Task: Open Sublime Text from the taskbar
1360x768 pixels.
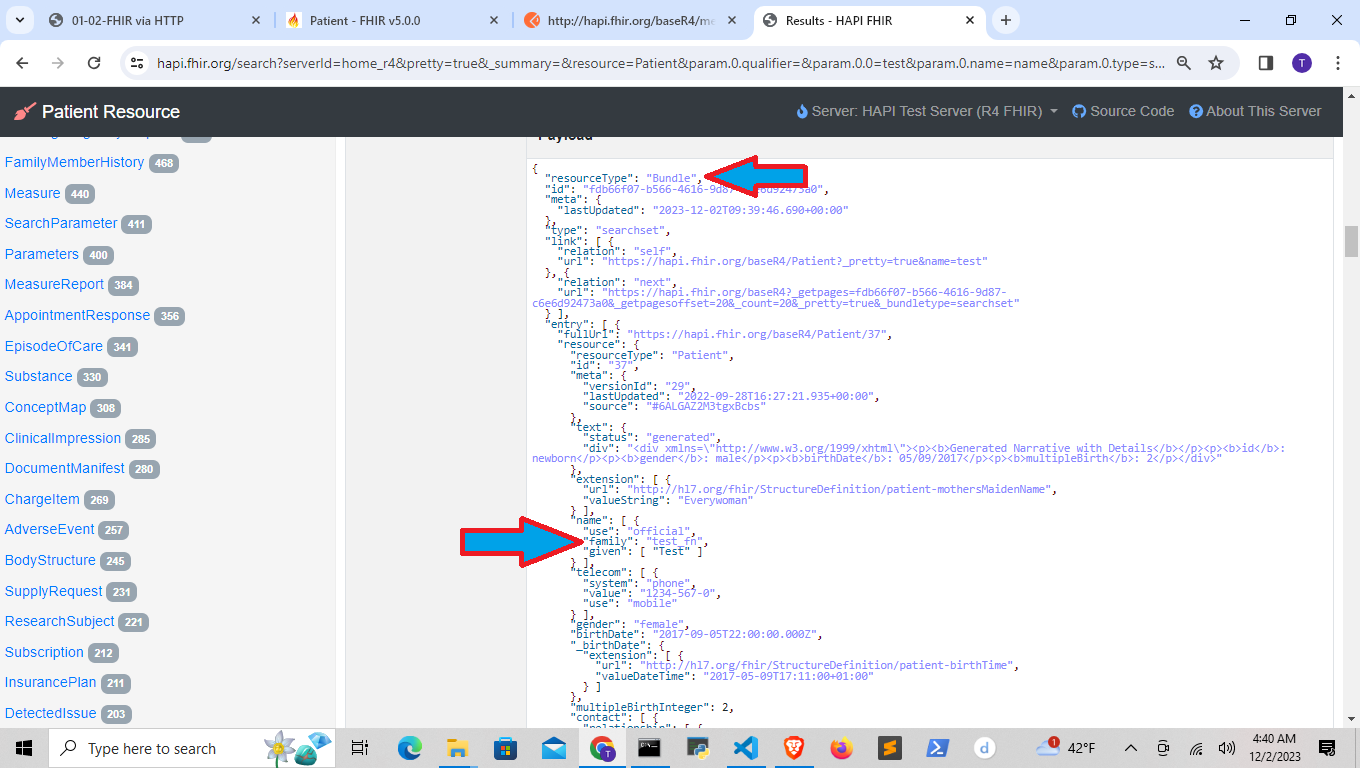Action: 890,747
